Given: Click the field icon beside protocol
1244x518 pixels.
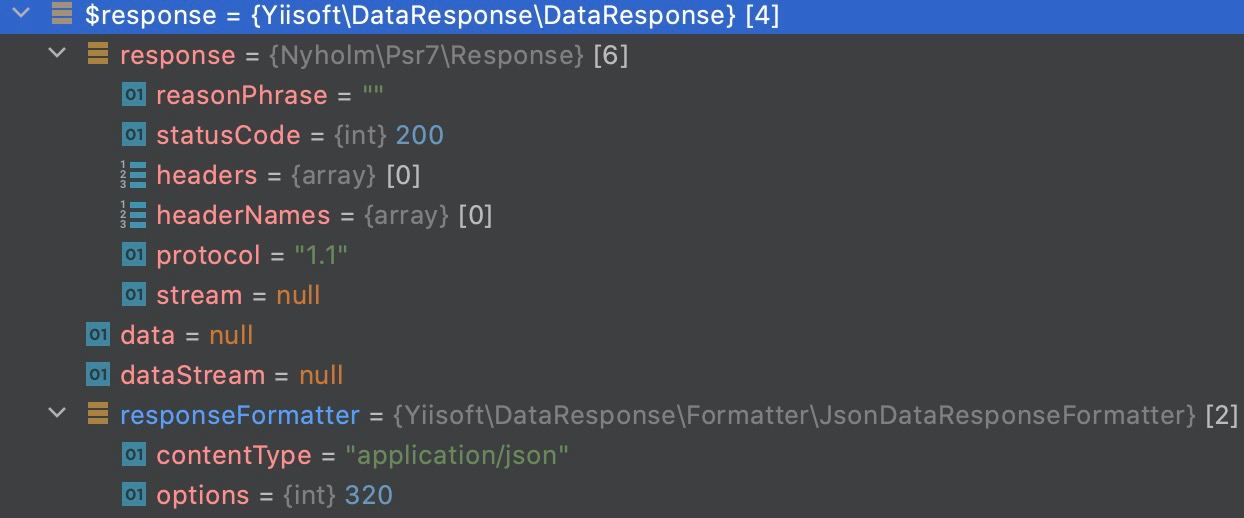Looking at the screenshot, I should click(x=134, y=255).
